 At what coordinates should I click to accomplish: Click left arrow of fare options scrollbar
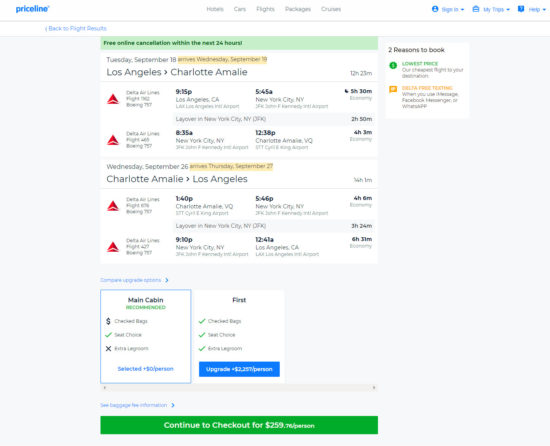[105, 388]
